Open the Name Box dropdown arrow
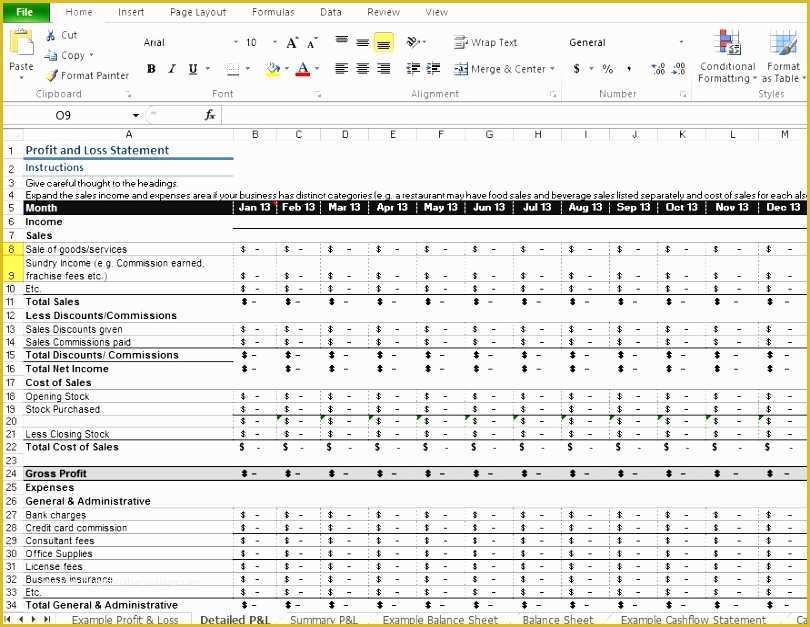 135,115
